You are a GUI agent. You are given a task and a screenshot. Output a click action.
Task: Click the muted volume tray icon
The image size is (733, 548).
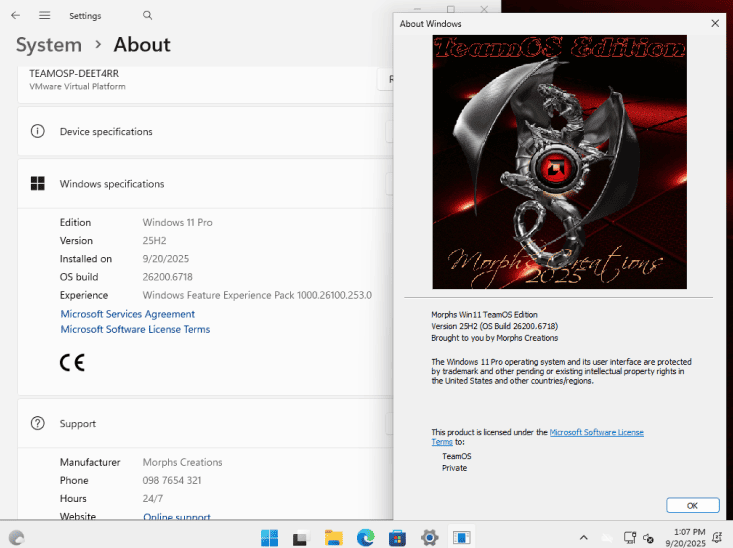(x=648, y=538)
